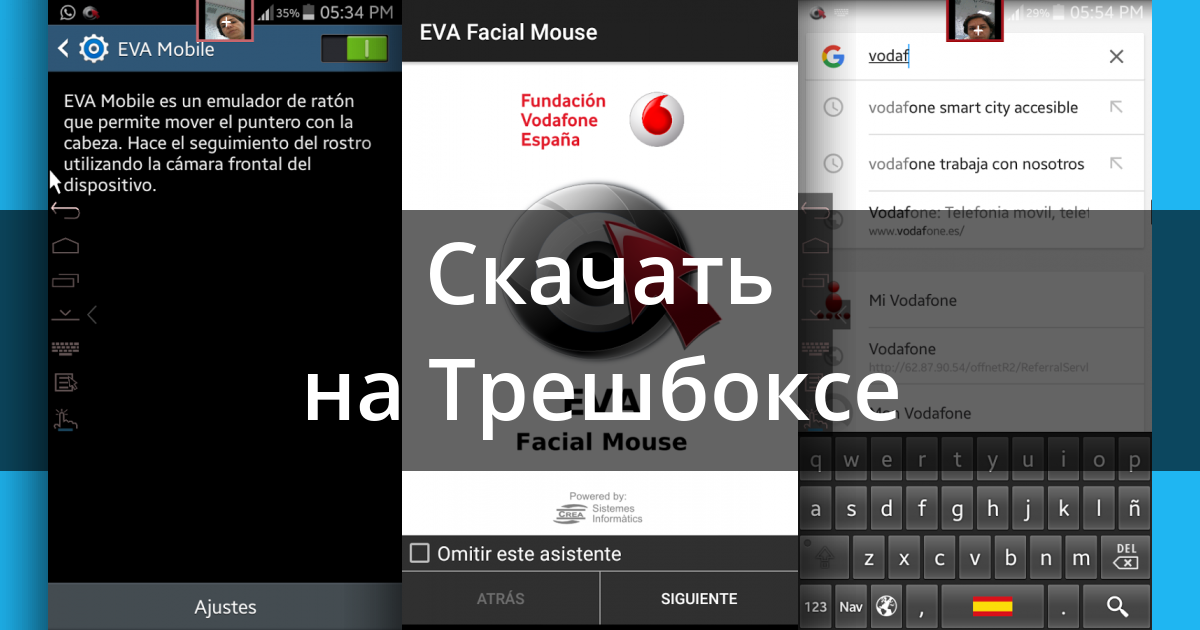Screen dimensions: 1200x630
Task: Open the Ajustes button at bottom
Action: (225, 607)
